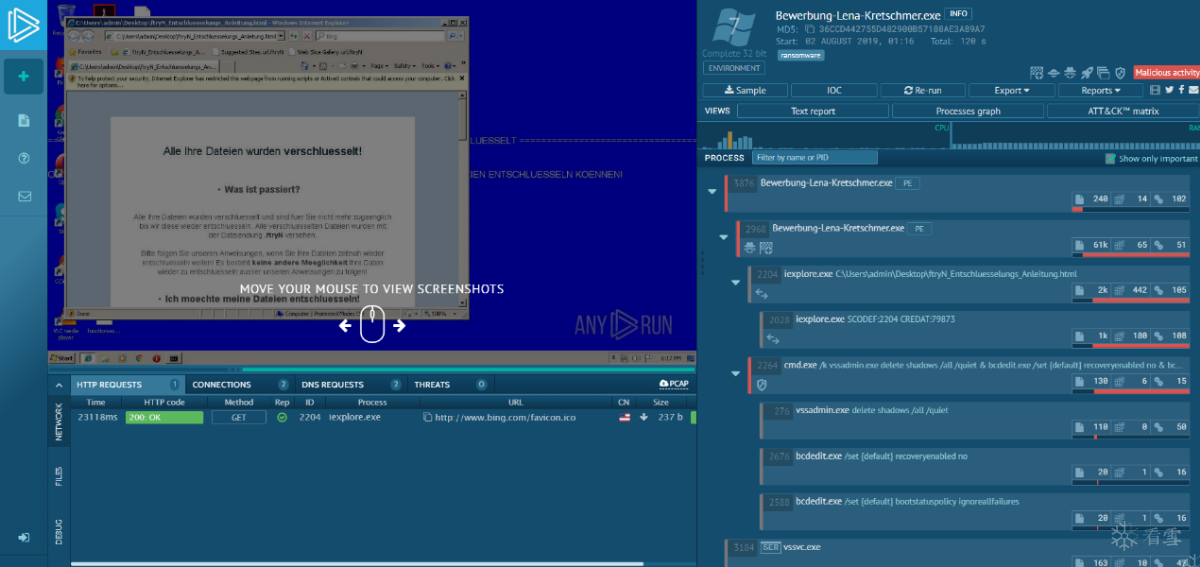Click the Re-run button
Viewport: 1200px width, 567px height.
923,90
